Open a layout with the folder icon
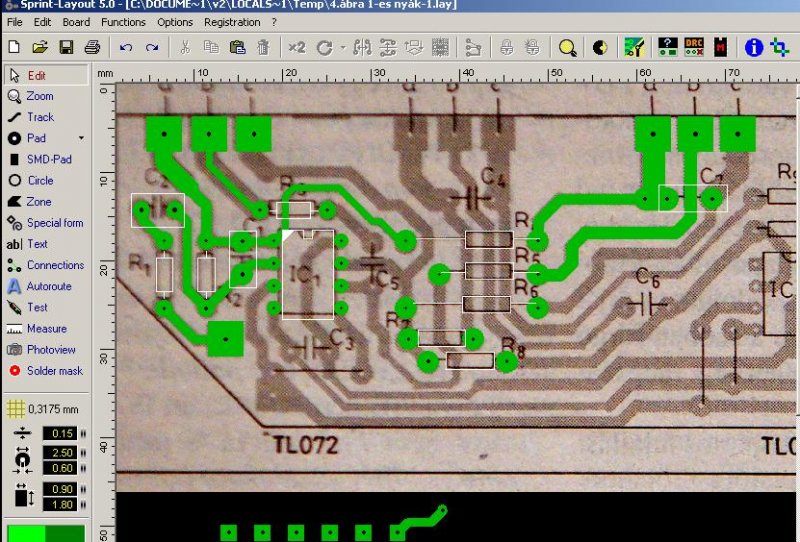The height and width of the screenshot is (542, 800). coord(40,47)
